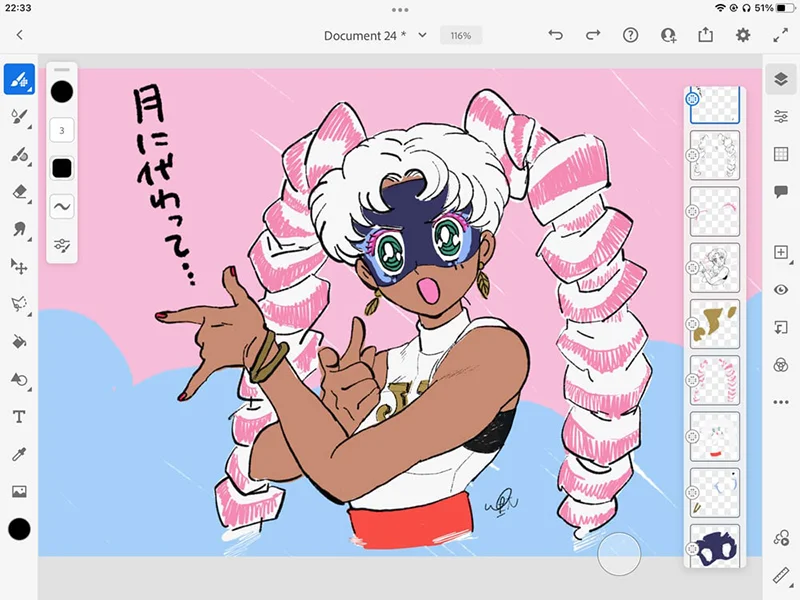800x600 pixels.
Task: Select the Text tool
Action: coord(19,417)
